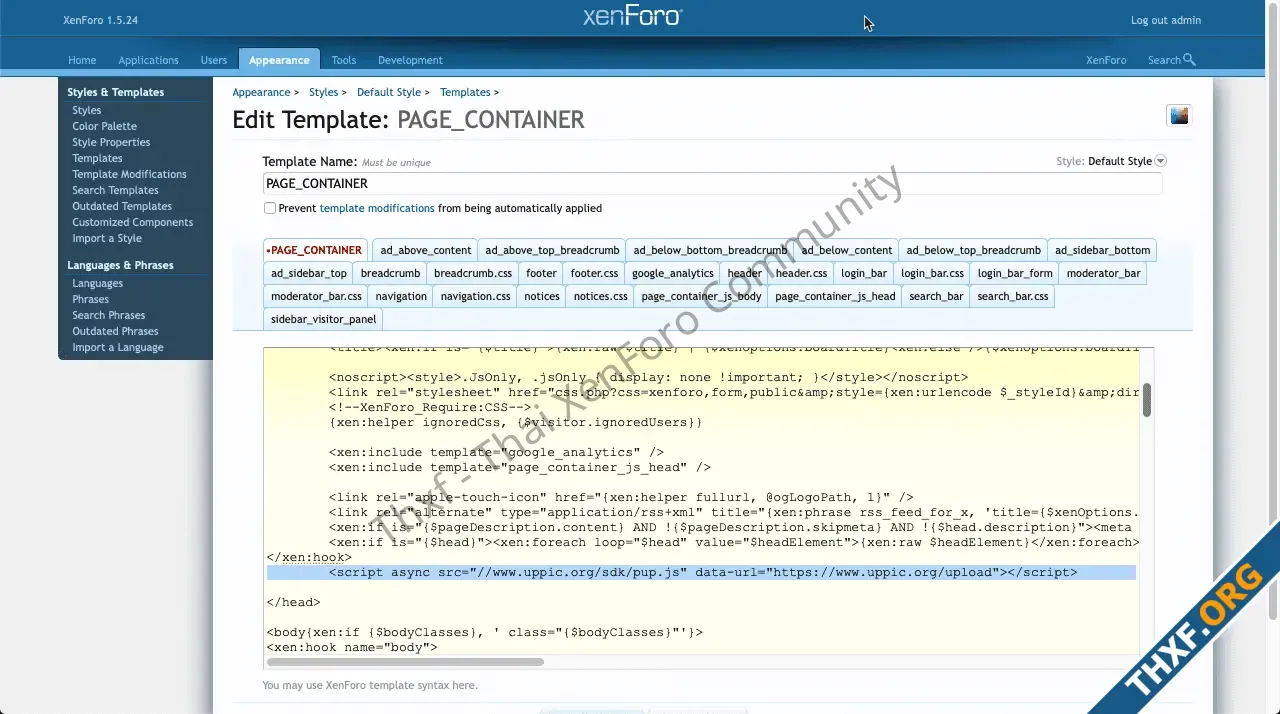This screenshot has width=1280, height=714.
Task: Go to Templates breadcrumb
Action: coord(465,92)
